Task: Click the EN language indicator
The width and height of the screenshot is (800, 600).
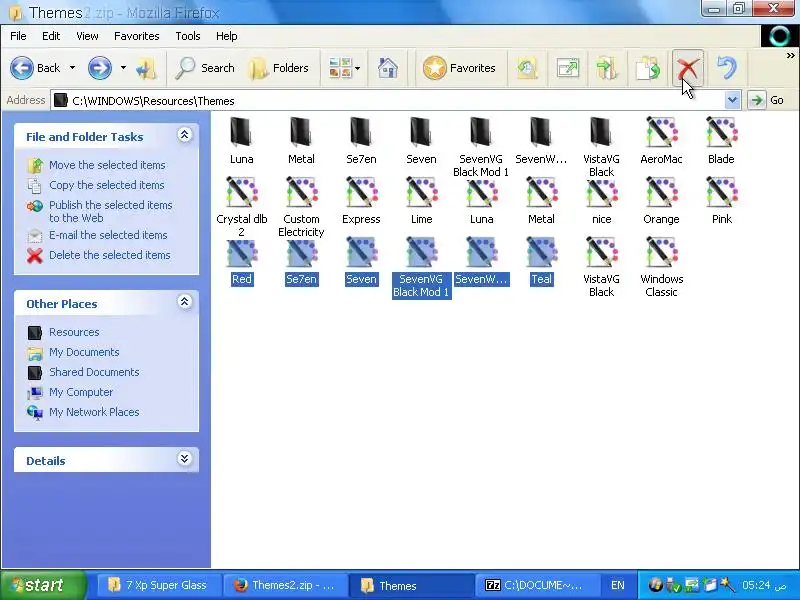Action: click(618, 585)
